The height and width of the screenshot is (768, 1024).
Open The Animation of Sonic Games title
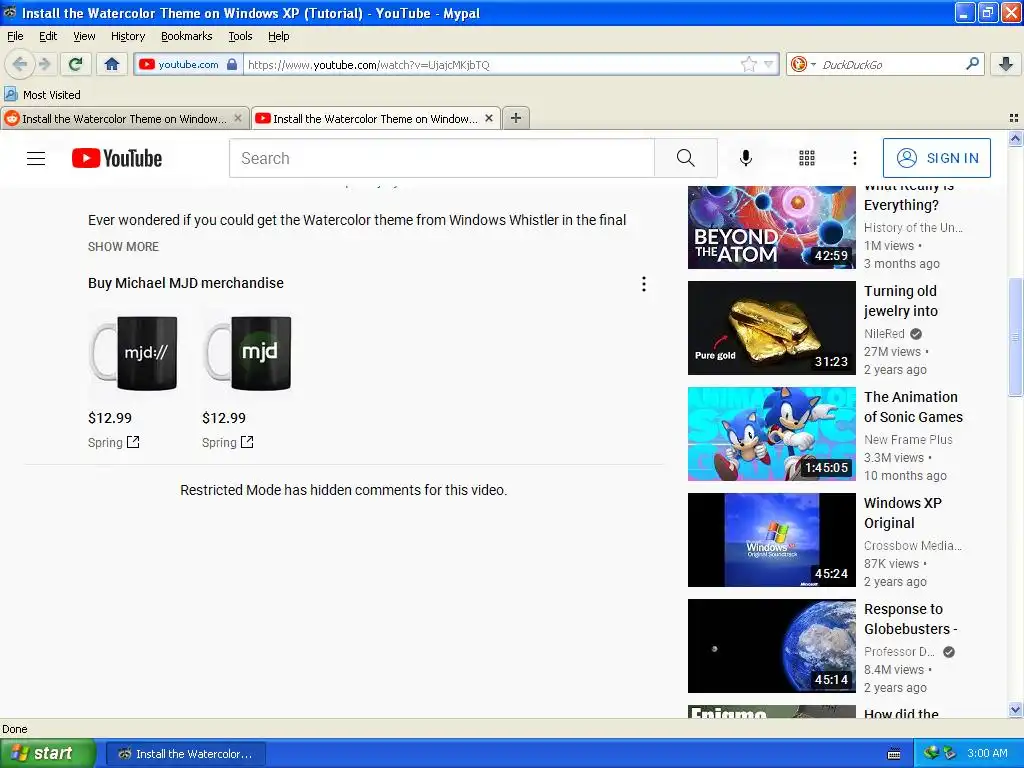[x=913, y=407]
